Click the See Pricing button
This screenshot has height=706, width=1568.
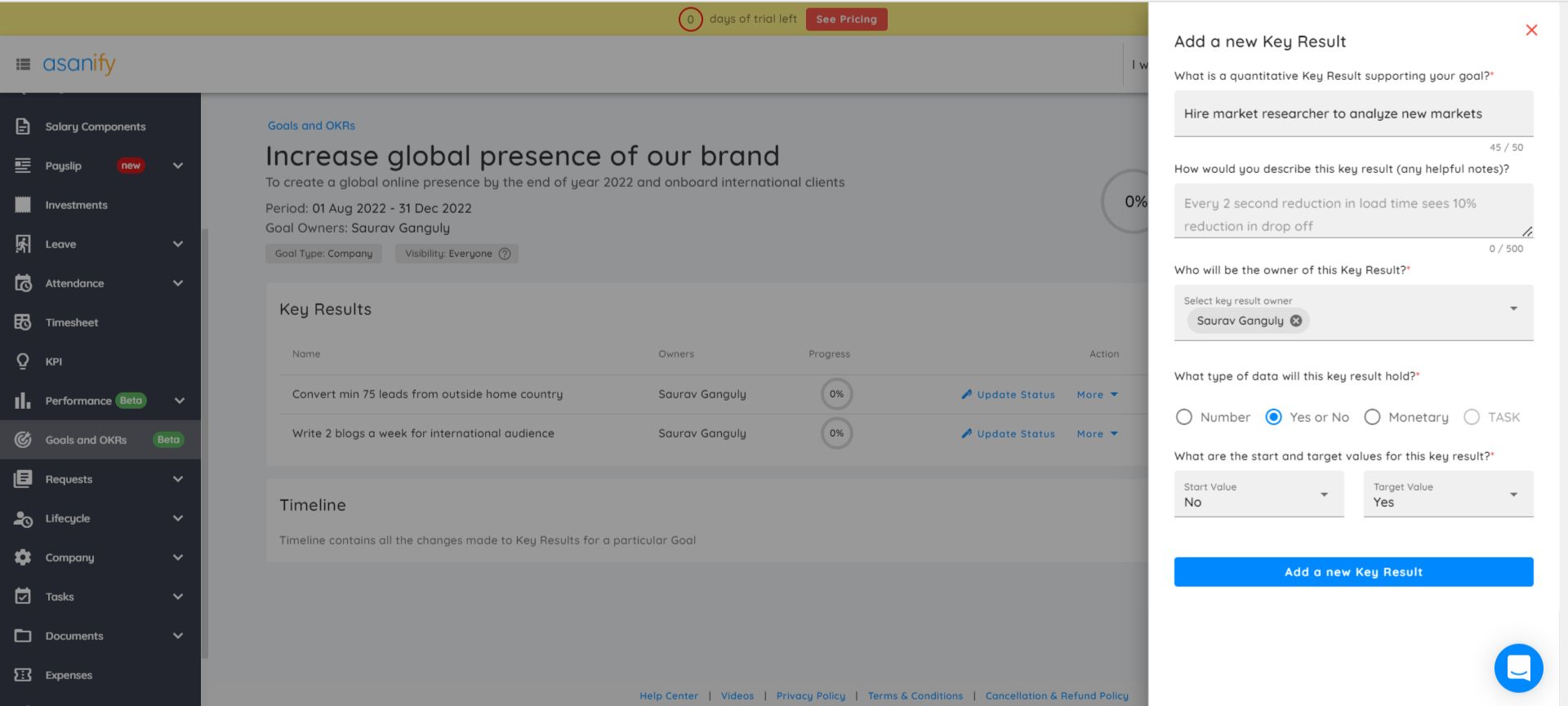click(x=846, y=20)
